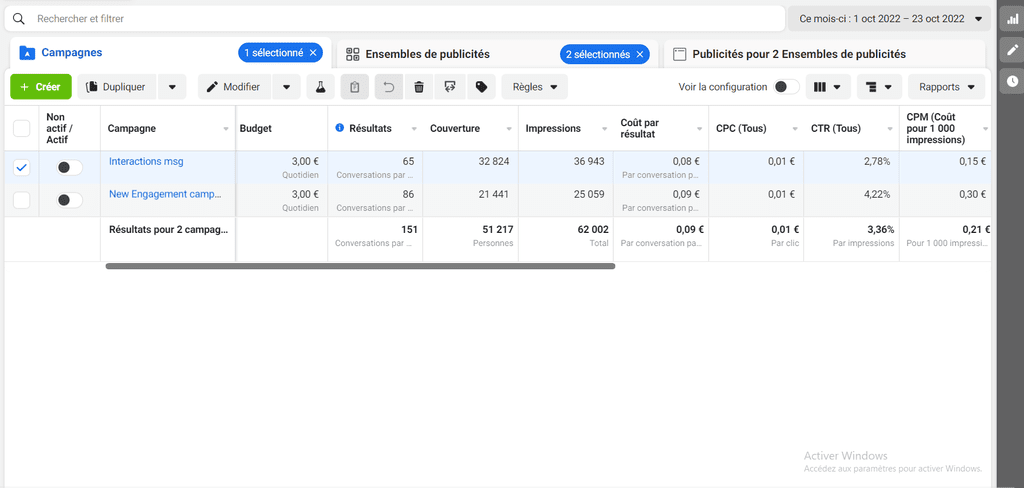Click the 'Non actif / Actif' column header

(59, 128)
